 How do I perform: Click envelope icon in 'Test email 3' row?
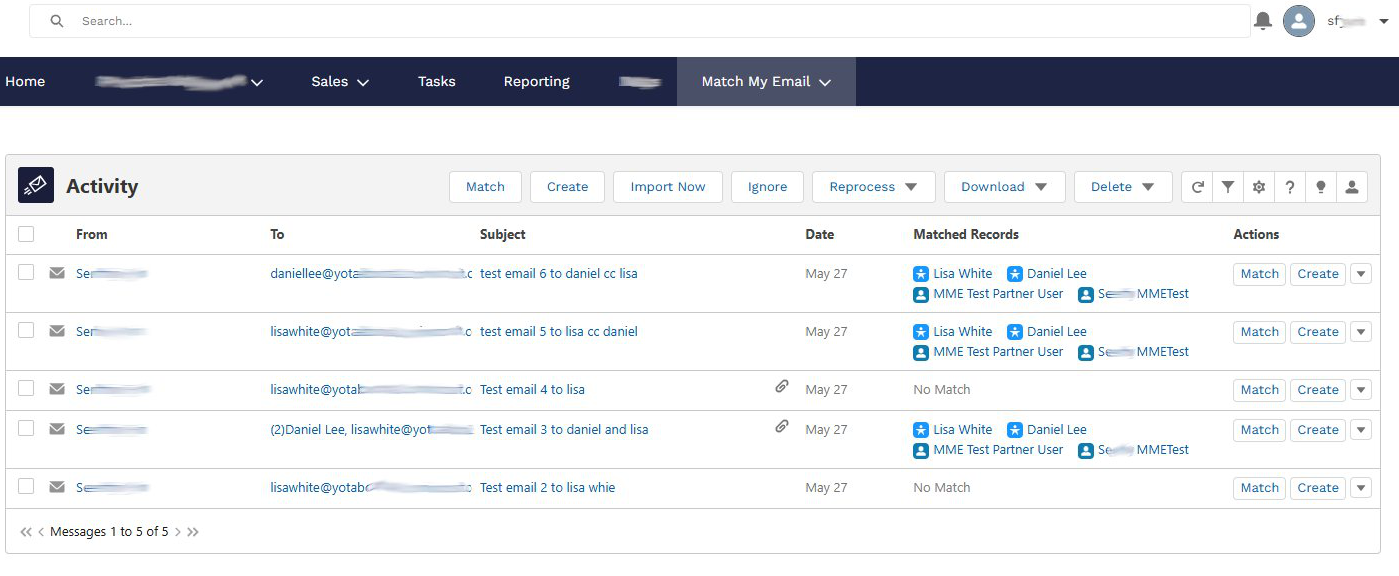coord(57,429)
